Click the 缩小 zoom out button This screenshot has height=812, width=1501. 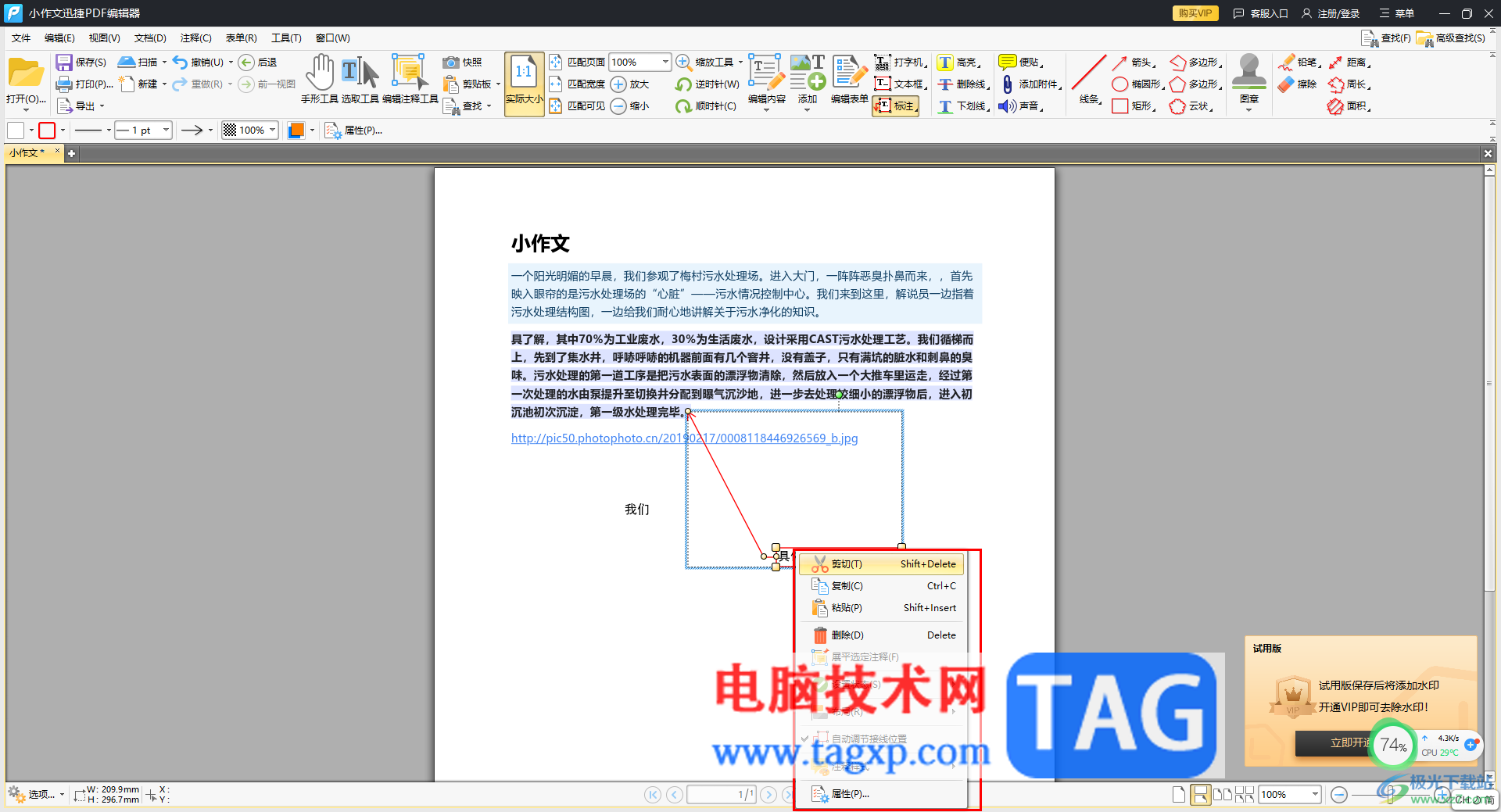[630, 106]
